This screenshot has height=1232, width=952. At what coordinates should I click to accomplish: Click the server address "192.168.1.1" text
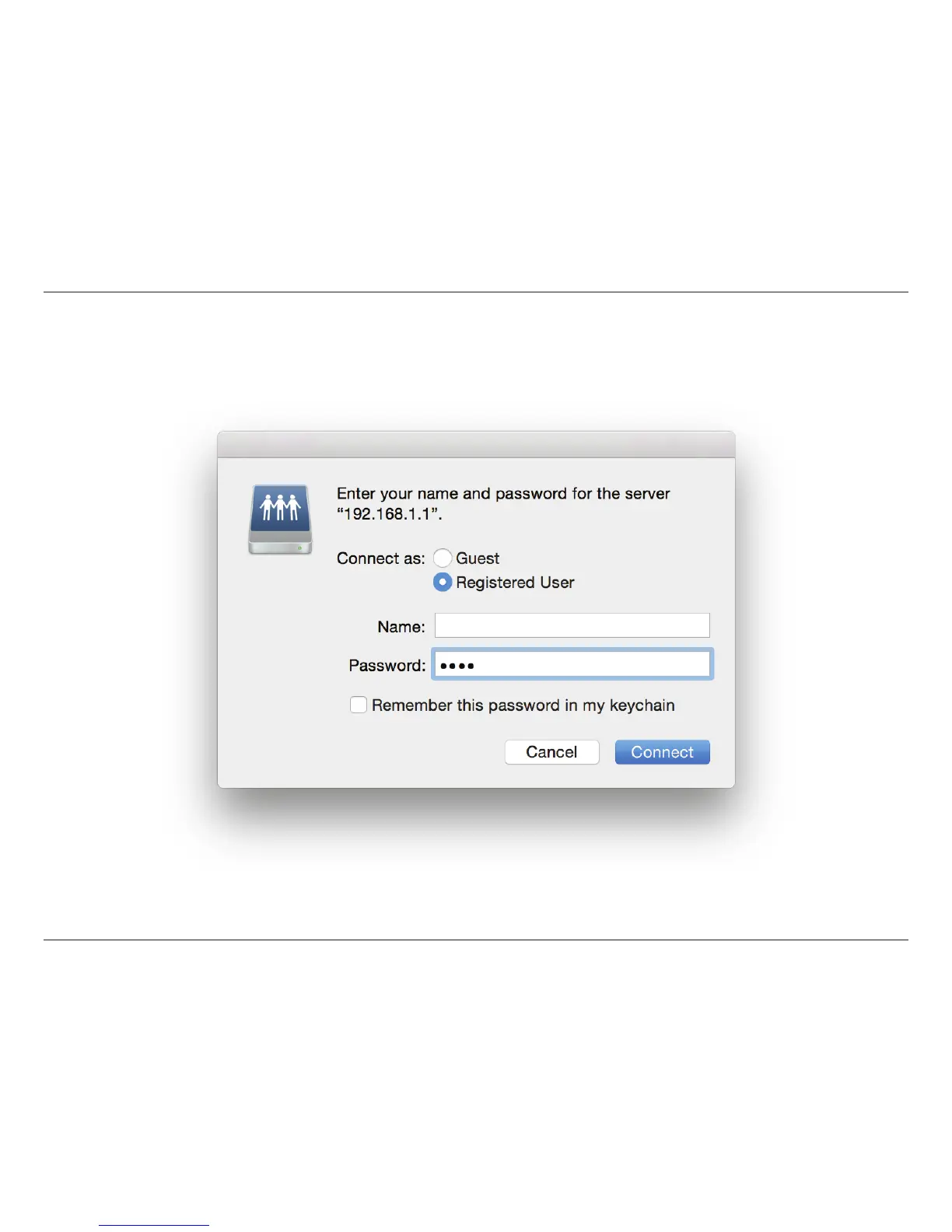tap(387, 514)
